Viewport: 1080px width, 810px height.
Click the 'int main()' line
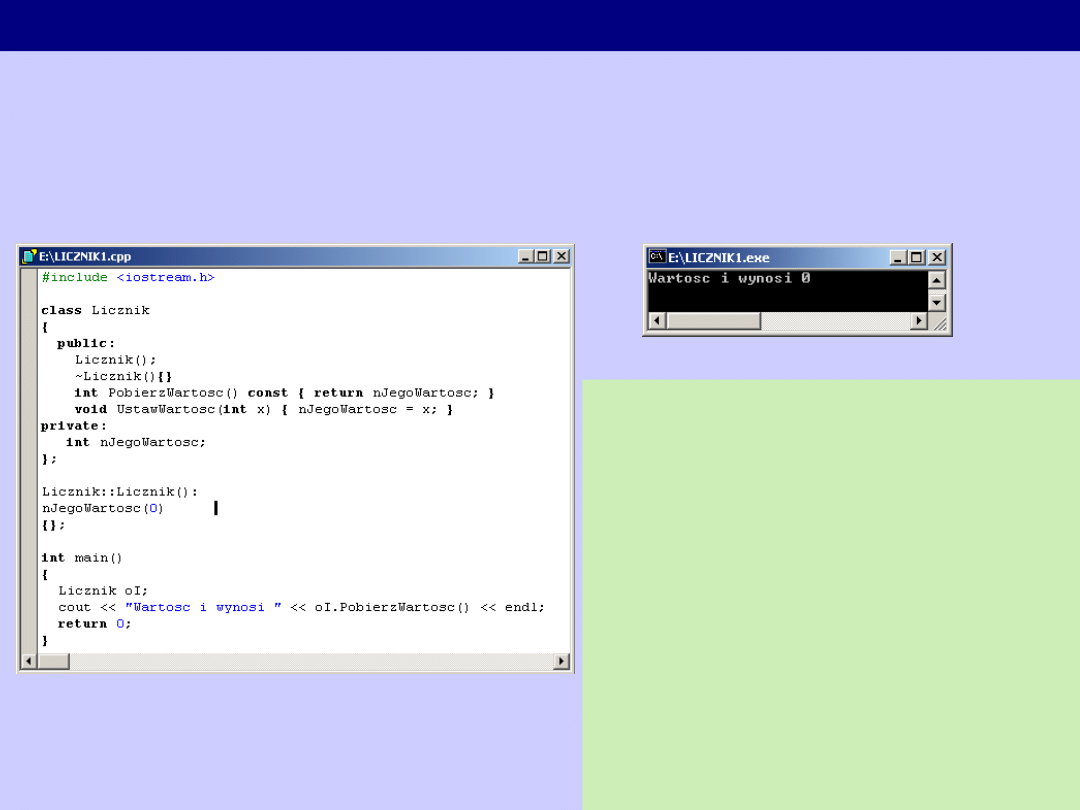pos(81,558)
